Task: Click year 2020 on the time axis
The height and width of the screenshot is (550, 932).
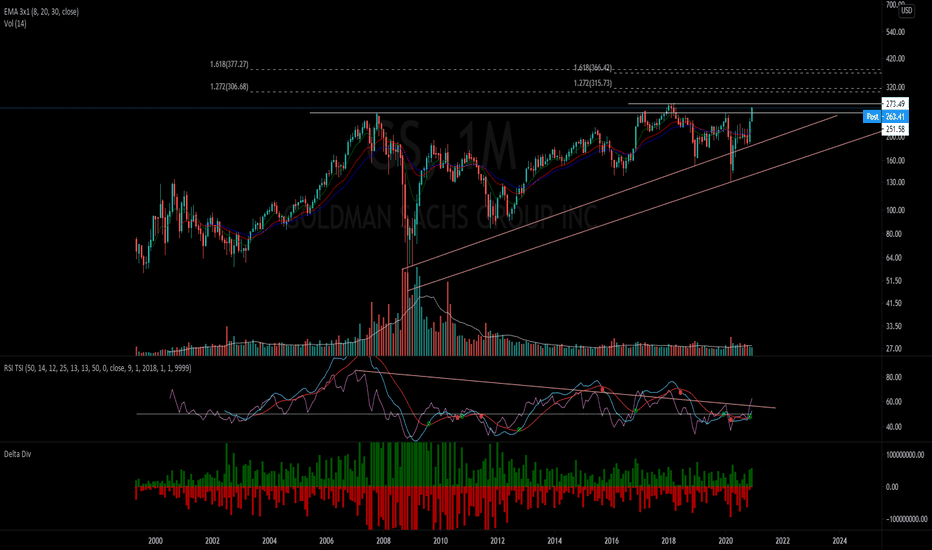Action: [726, 540]
